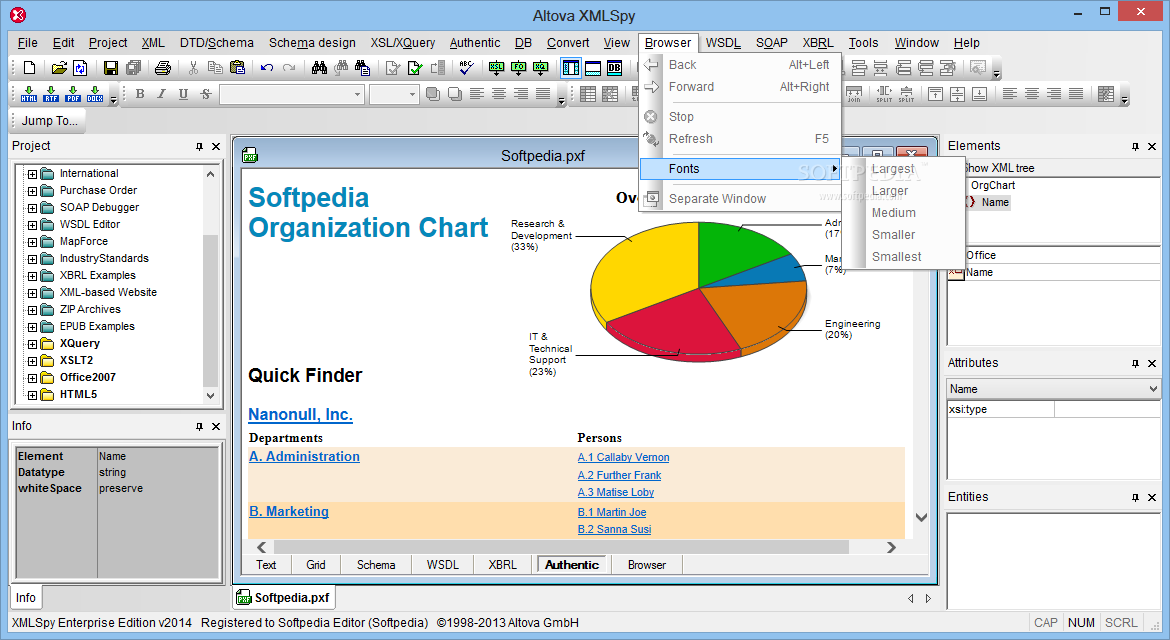Open the font size combo box
The image size is (1170, 640).
coord(393,94)
